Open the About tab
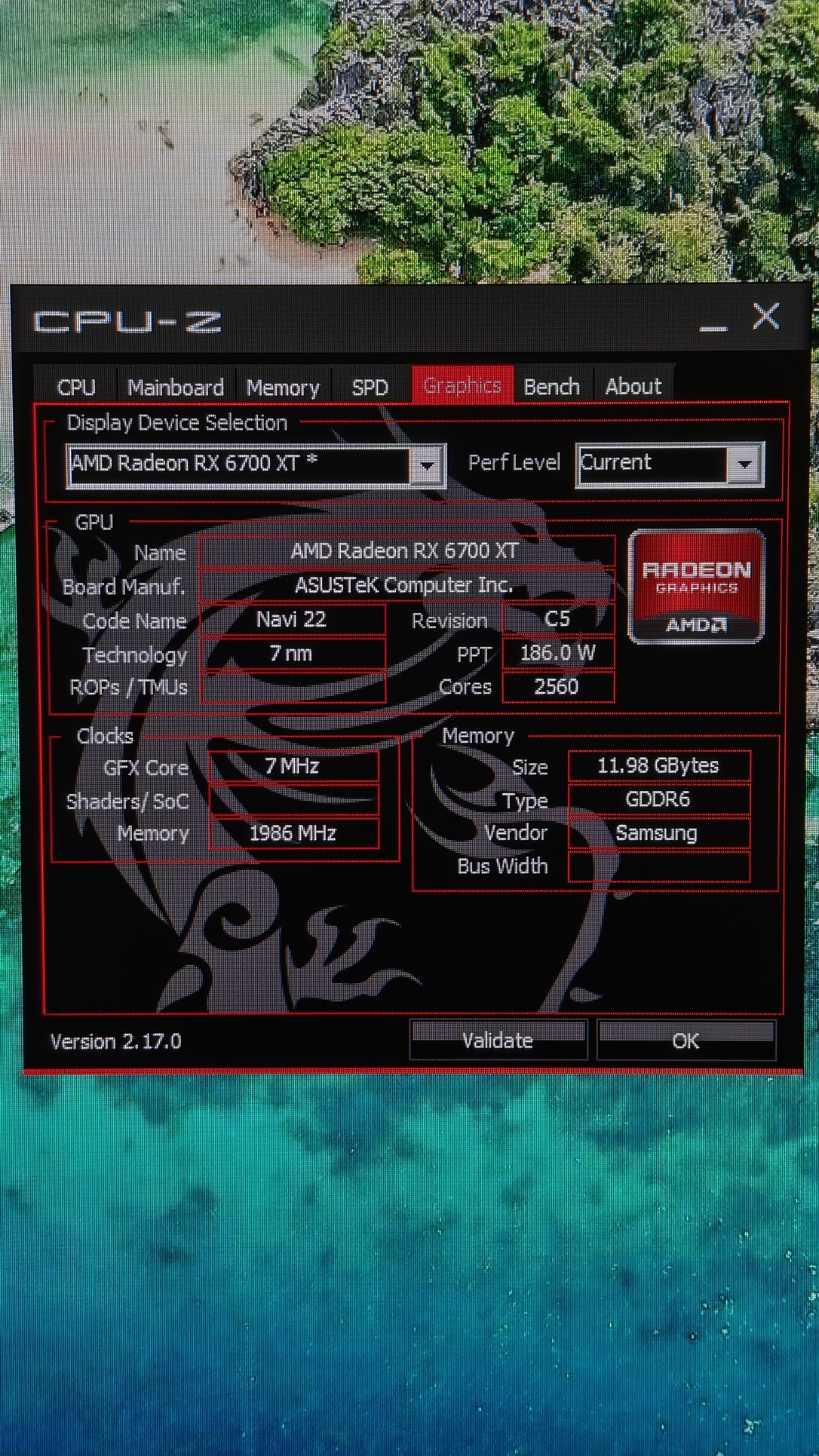Viewport: 819px width, 1456px height. click(x=633, y=386)
